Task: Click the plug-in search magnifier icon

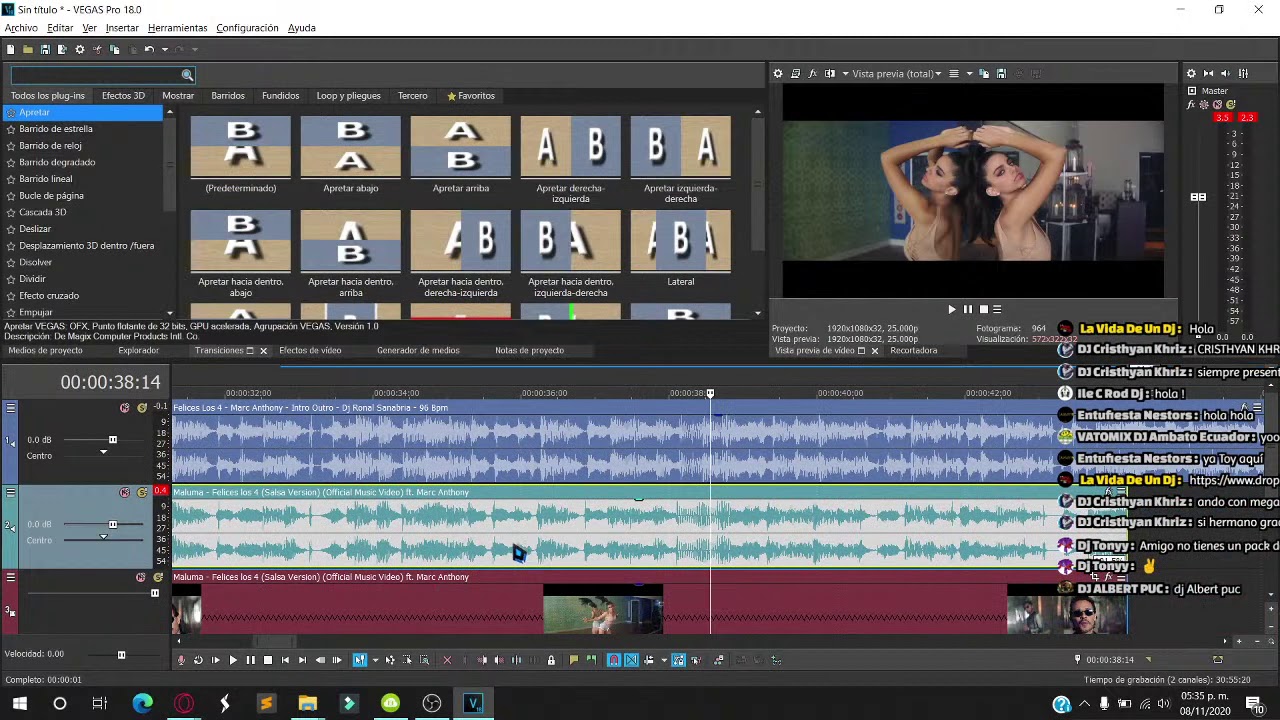Action: click(x=187, y=75)
